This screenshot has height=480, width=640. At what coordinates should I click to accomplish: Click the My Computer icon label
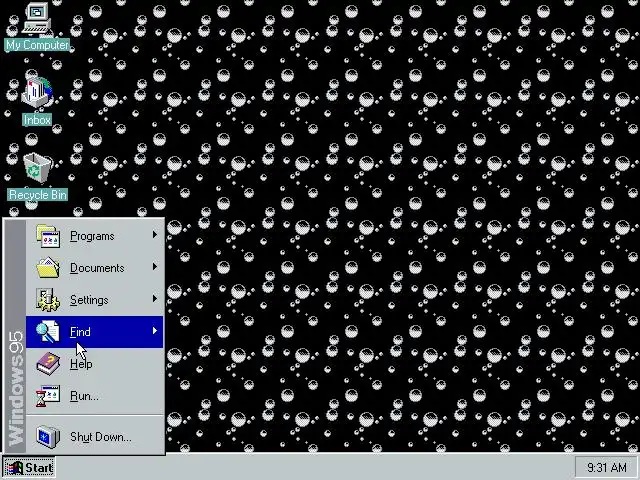click(37, 45)
